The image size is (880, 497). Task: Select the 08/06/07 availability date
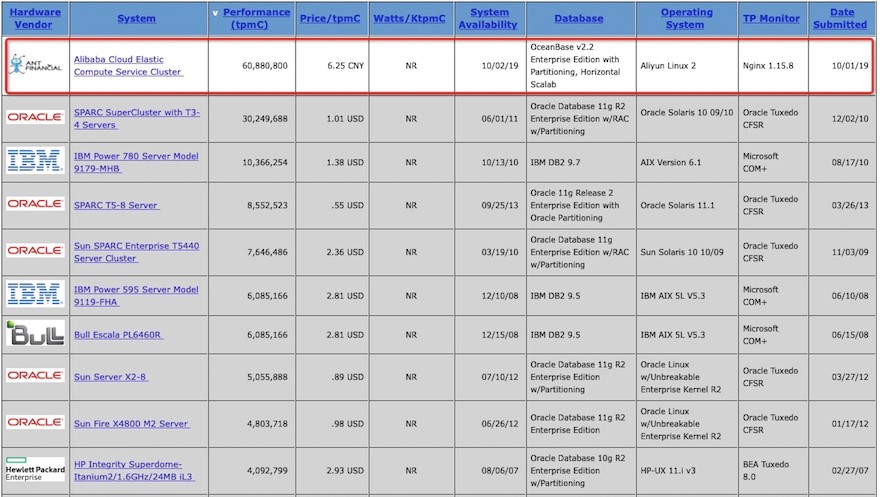click(499, 471)
